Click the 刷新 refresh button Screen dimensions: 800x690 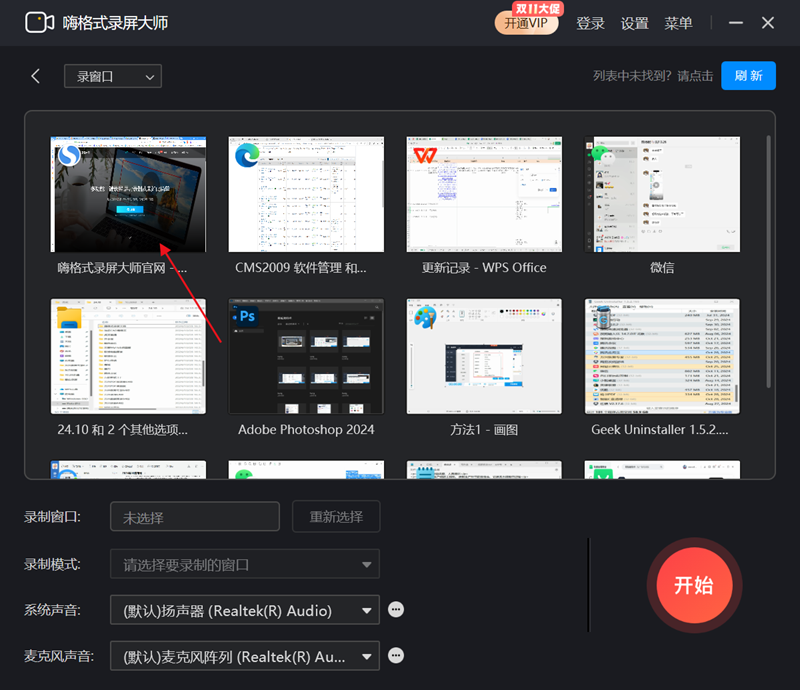pos(748,75)
